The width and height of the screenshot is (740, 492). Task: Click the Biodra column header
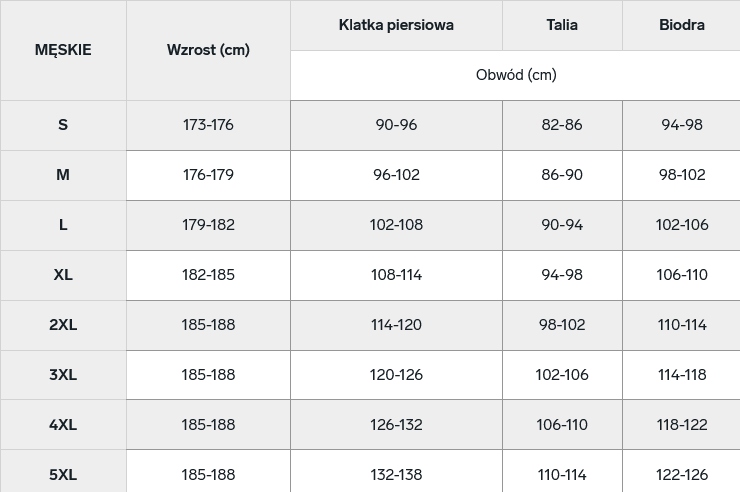(x=682, y=25)
